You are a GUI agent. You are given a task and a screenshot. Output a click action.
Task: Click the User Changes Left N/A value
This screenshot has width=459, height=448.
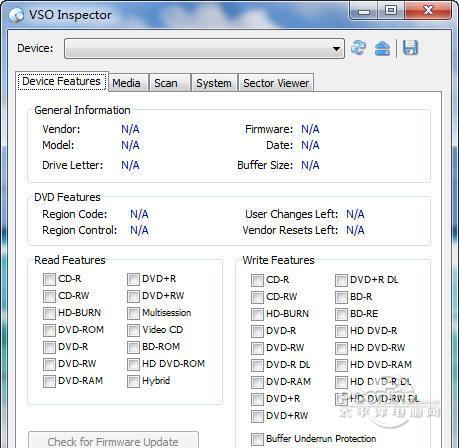355,214
